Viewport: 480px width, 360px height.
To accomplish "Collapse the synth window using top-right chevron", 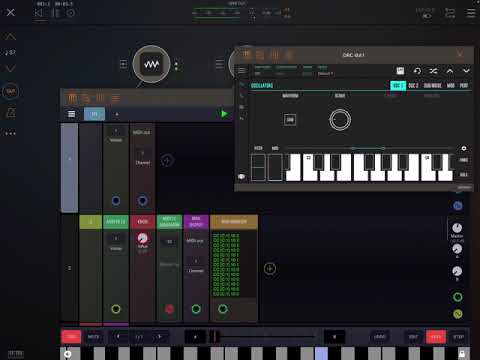I will 460,54.
